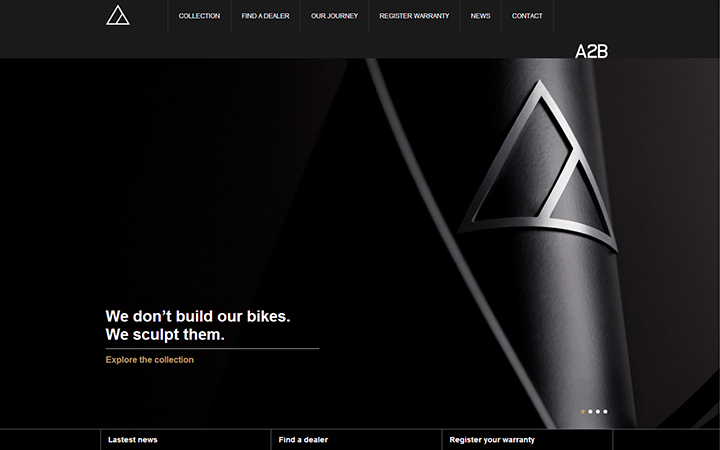Click the empty rightmost footer panel
The height and width of the screenshot is (450, 720).
pyautogui.click(x=667, y=440)
